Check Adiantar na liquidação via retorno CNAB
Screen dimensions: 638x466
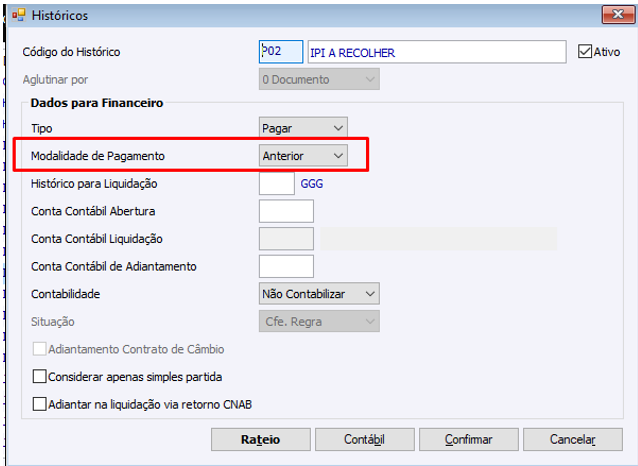[39, 404]
